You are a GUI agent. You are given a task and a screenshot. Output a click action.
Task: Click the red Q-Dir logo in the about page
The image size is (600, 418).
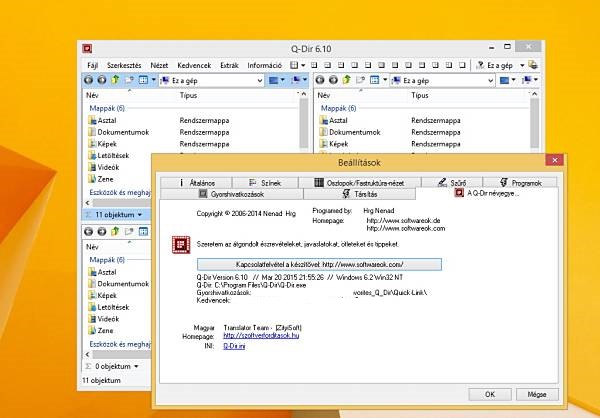tap(181, 245)
